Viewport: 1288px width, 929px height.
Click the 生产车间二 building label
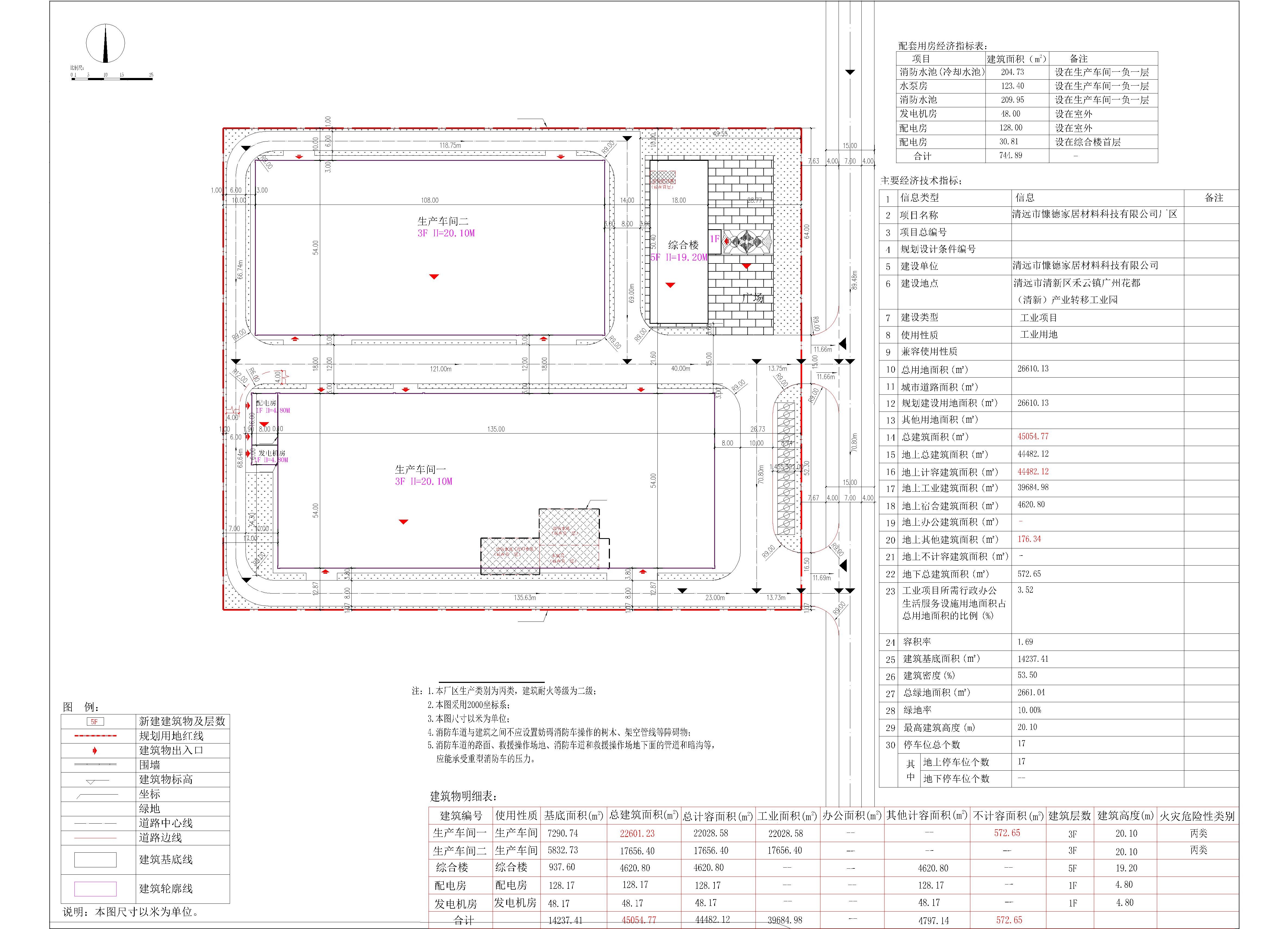point(443,222)
